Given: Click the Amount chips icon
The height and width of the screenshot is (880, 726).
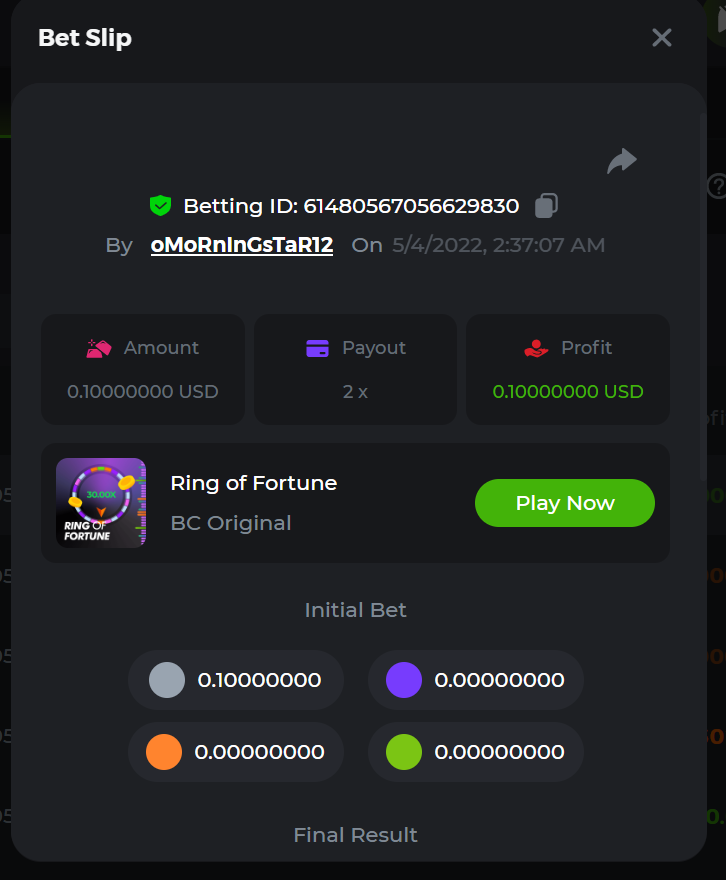Looking at the screenshot, I should pyautogui.click(x=98, y=348).
